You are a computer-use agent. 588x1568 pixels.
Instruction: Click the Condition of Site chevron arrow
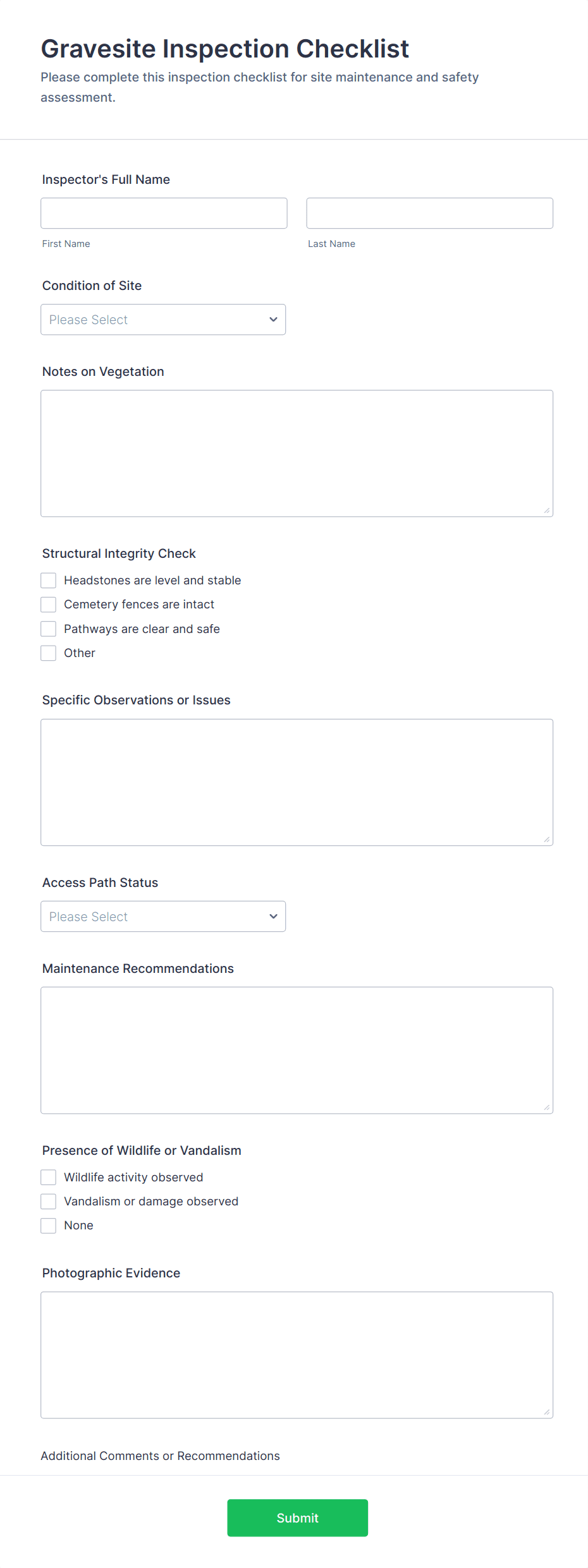(273, 320)
